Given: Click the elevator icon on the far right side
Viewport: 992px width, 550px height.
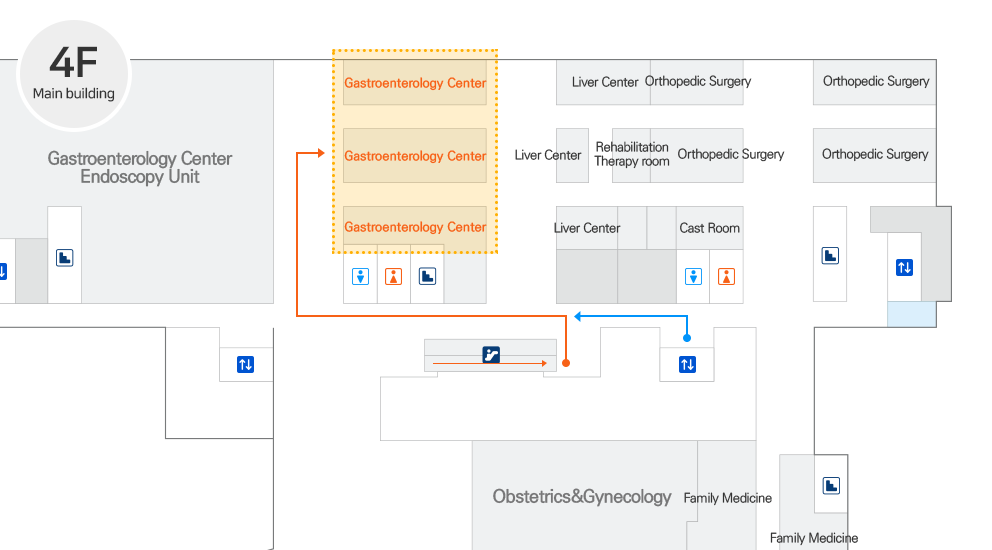Looking at the screenshot, I should tap(904, 267).
